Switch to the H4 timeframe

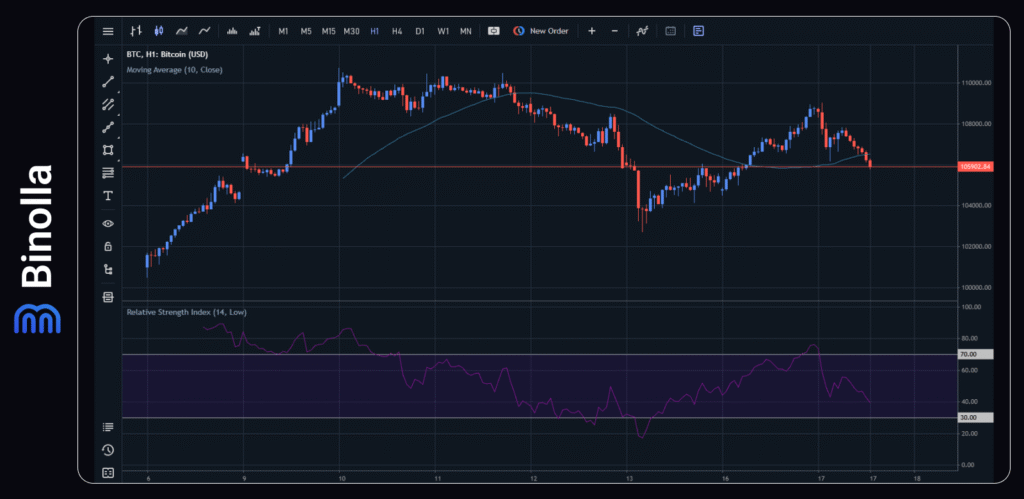pos(397,31)
